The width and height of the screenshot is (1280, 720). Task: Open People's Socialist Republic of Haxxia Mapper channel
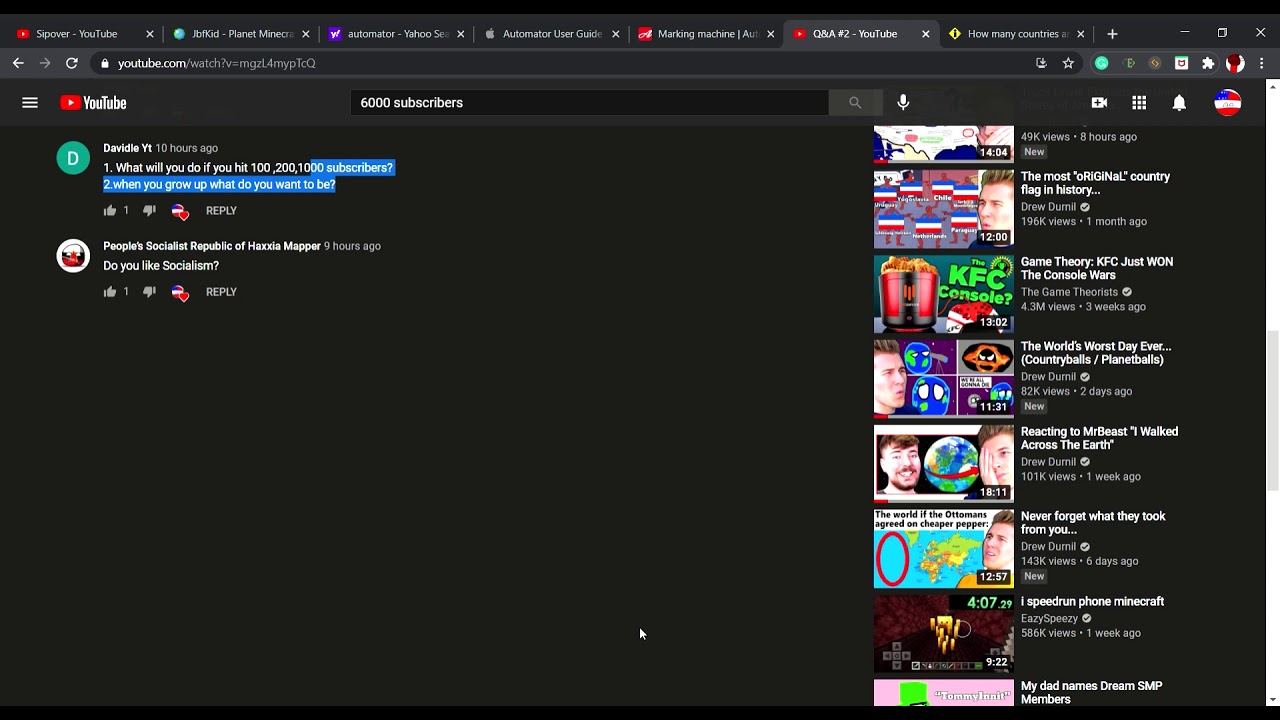pos(212,246)
